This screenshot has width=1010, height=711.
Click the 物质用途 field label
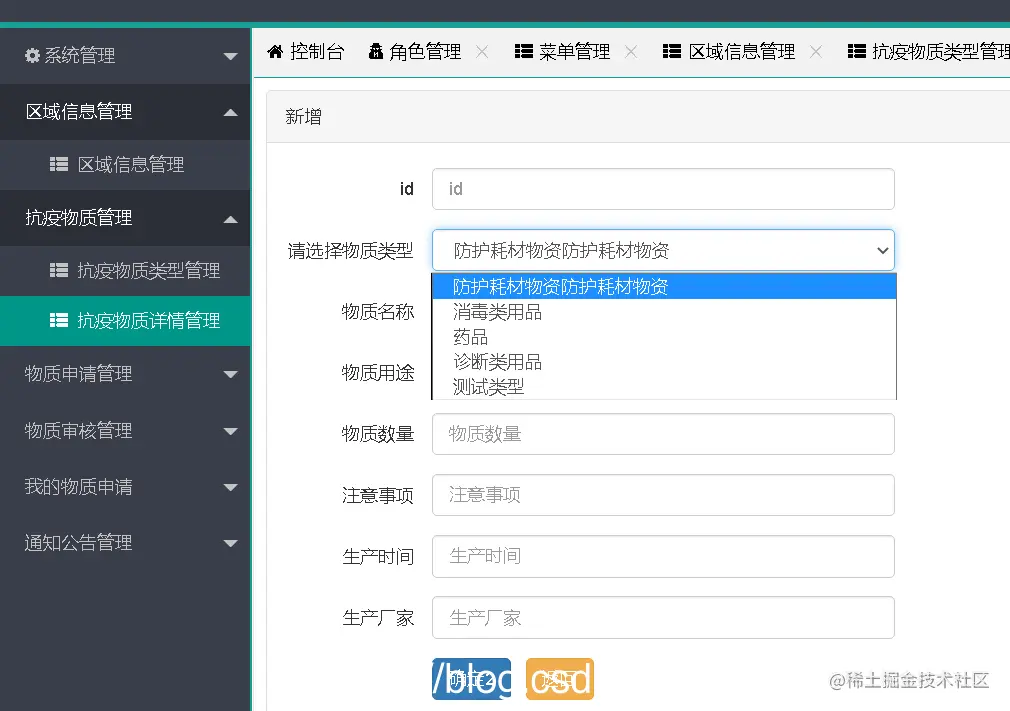pyautogui.click(x=378, y=373)
